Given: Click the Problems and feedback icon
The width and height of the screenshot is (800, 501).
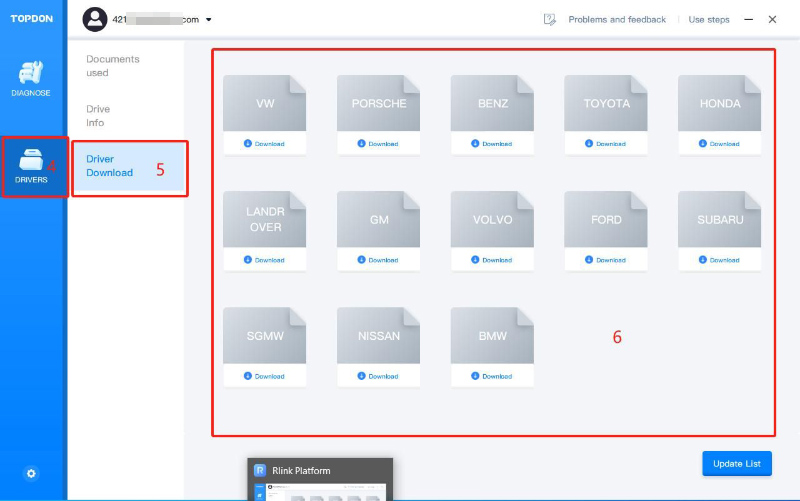Looking at the screenshot, I should click(549, 19).
